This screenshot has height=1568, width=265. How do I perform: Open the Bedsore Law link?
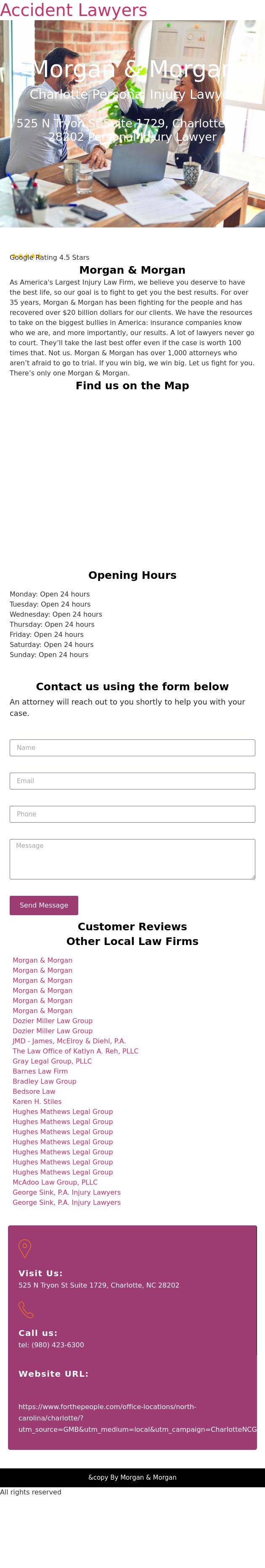pos(34,1091)
